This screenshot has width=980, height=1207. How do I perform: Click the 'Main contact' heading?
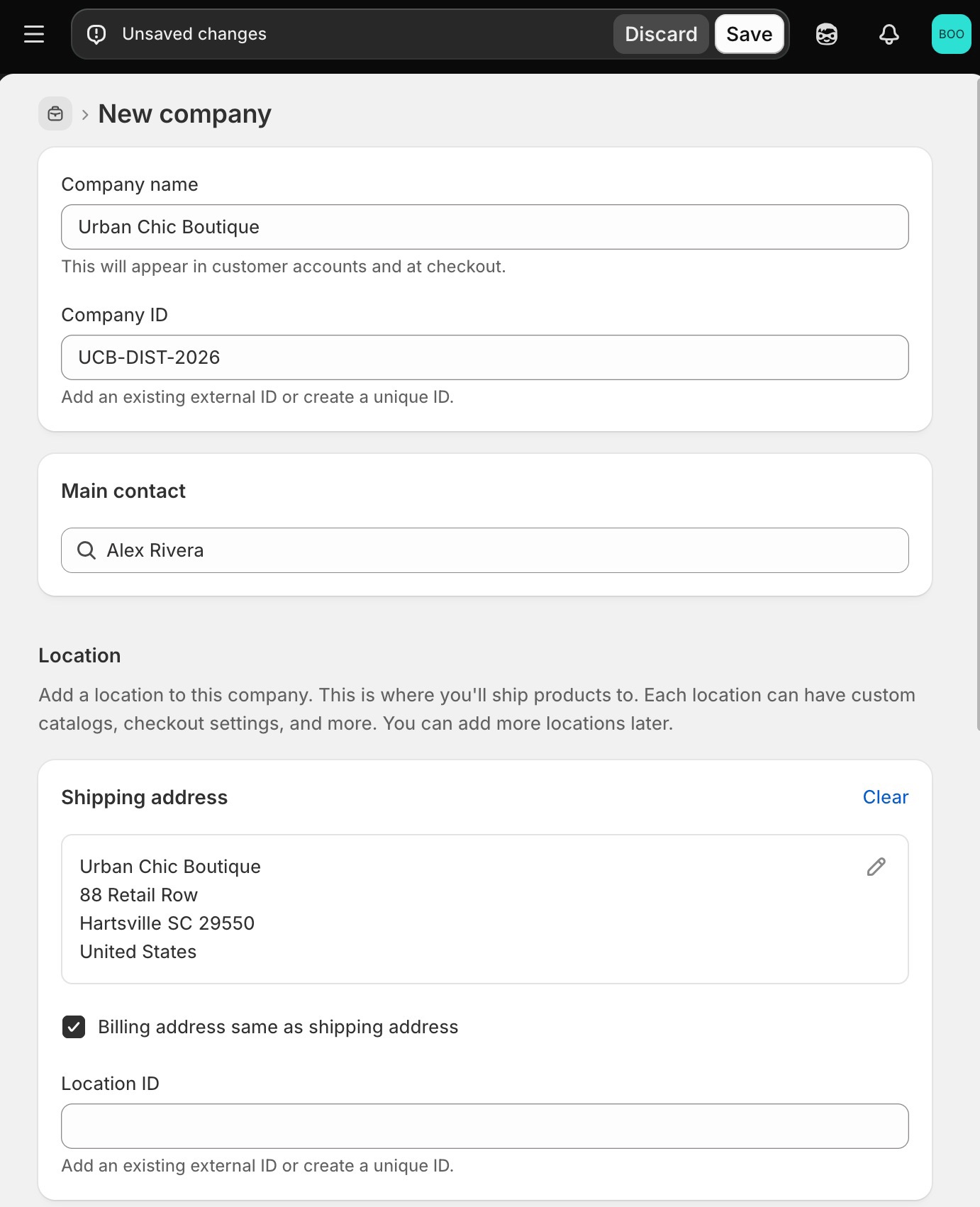123,491
